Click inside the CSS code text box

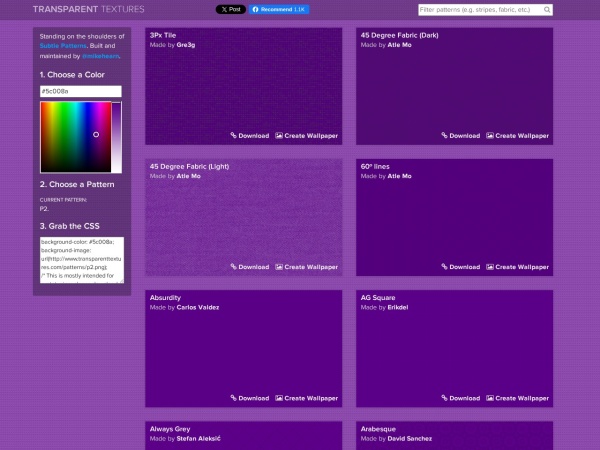(81, 261)
